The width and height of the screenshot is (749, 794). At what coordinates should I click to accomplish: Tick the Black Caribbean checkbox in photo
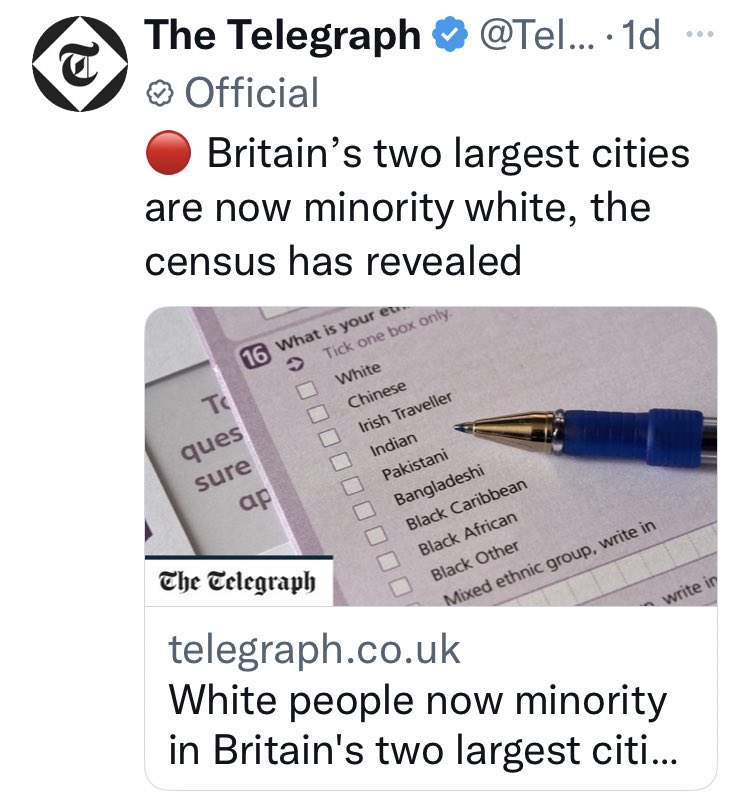[375, 536]
